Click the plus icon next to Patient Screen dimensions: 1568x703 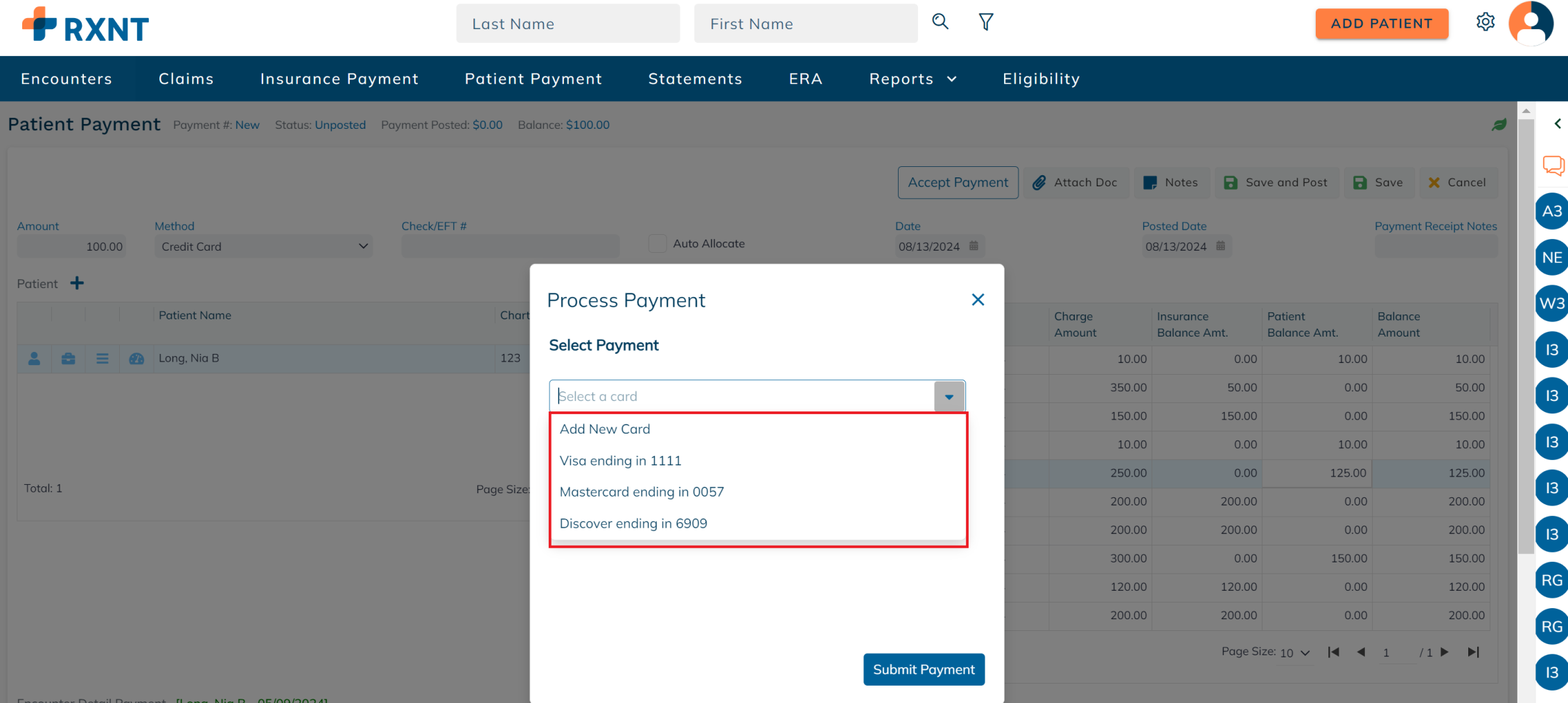pos(77,283)
